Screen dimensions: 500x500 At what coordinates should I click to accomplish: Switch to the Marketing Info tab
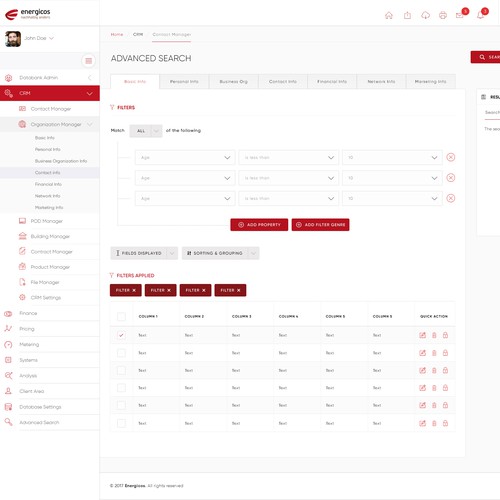tap(431, 82)
